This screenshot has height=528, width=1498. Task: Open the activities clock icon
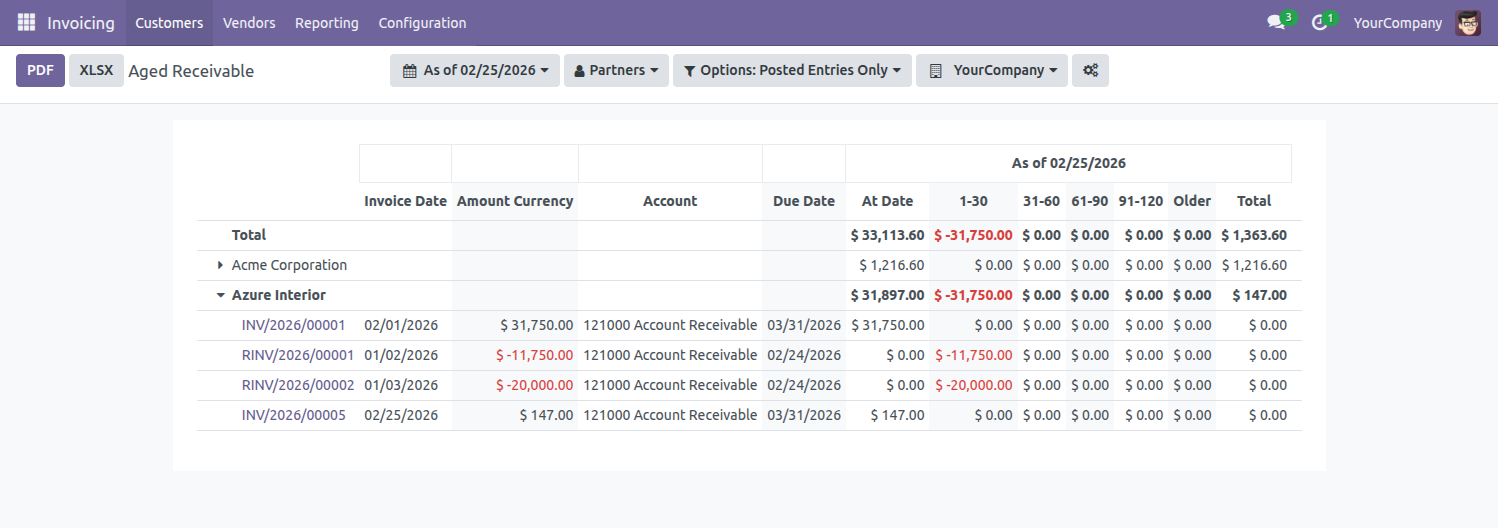1319,22
